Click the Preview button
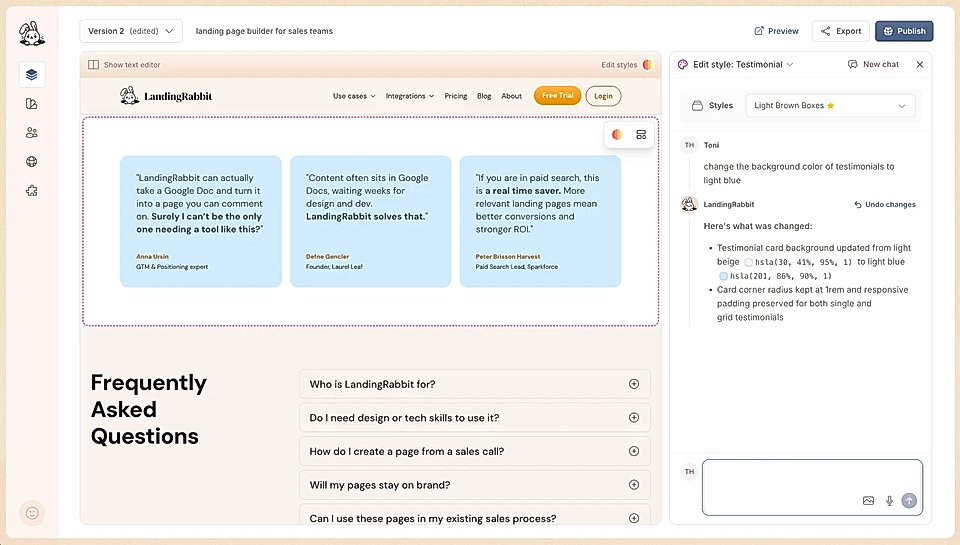960x545 pixels. click(776, 31)
